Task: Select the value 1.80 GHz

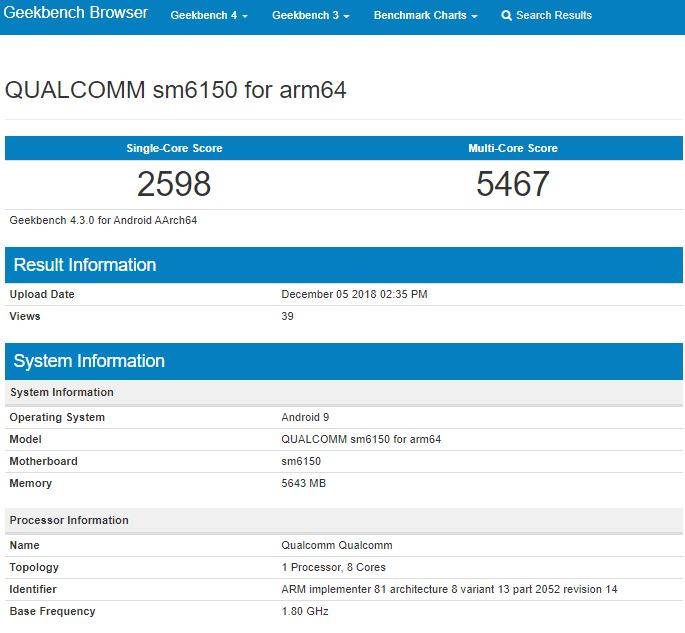Action: tap(305, 611)
